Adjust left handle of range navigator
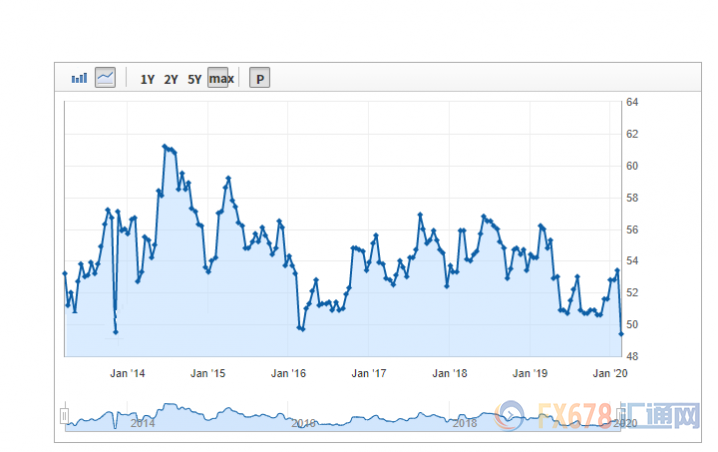718x452 pixels. coord(65,416)
